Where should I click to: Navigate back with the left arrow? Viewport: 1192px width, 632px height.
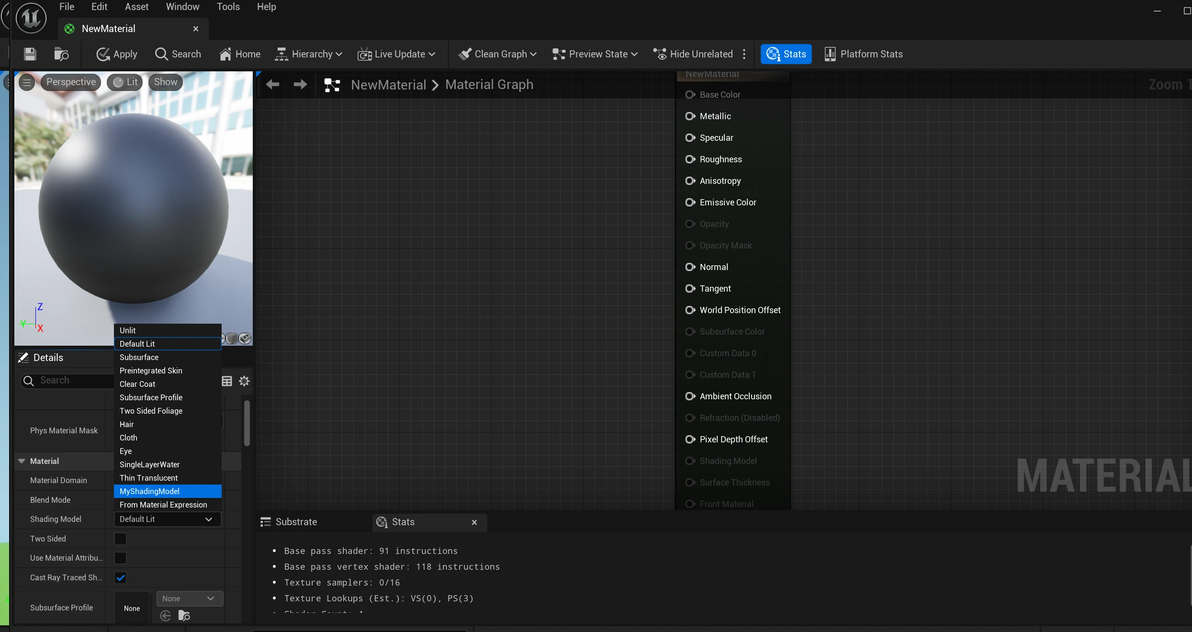[x=273, y=84]
